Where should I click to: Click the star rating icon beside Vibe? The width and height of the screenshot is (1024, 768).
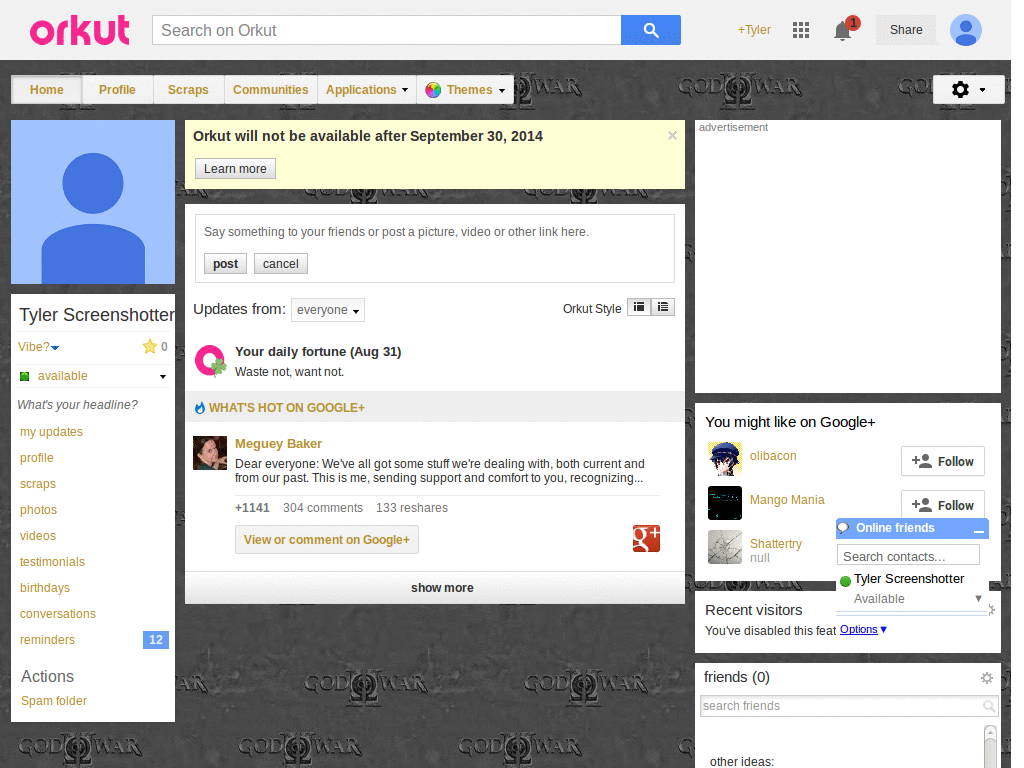pos(150,346)
